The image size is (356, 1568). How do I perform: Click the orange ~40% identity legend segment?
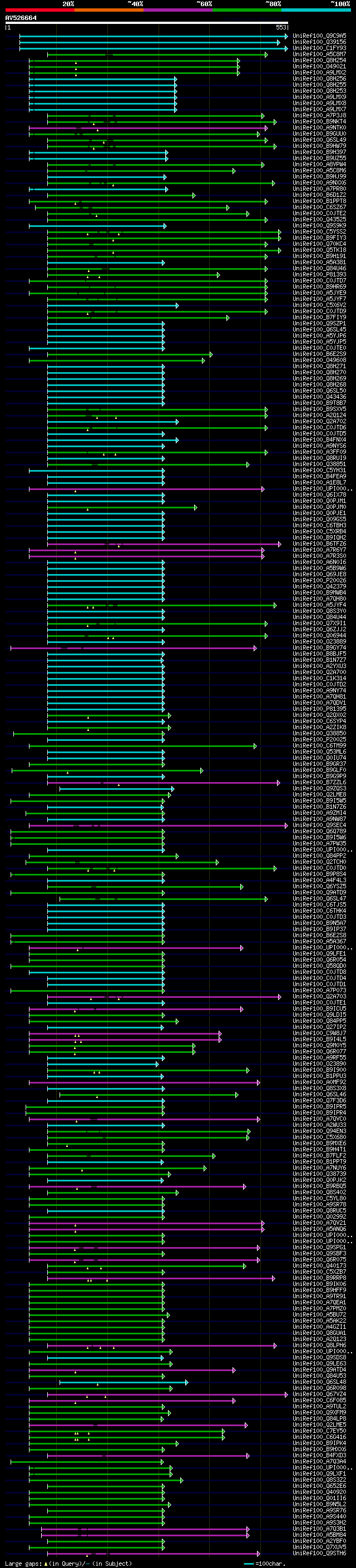tap(108, 10)
